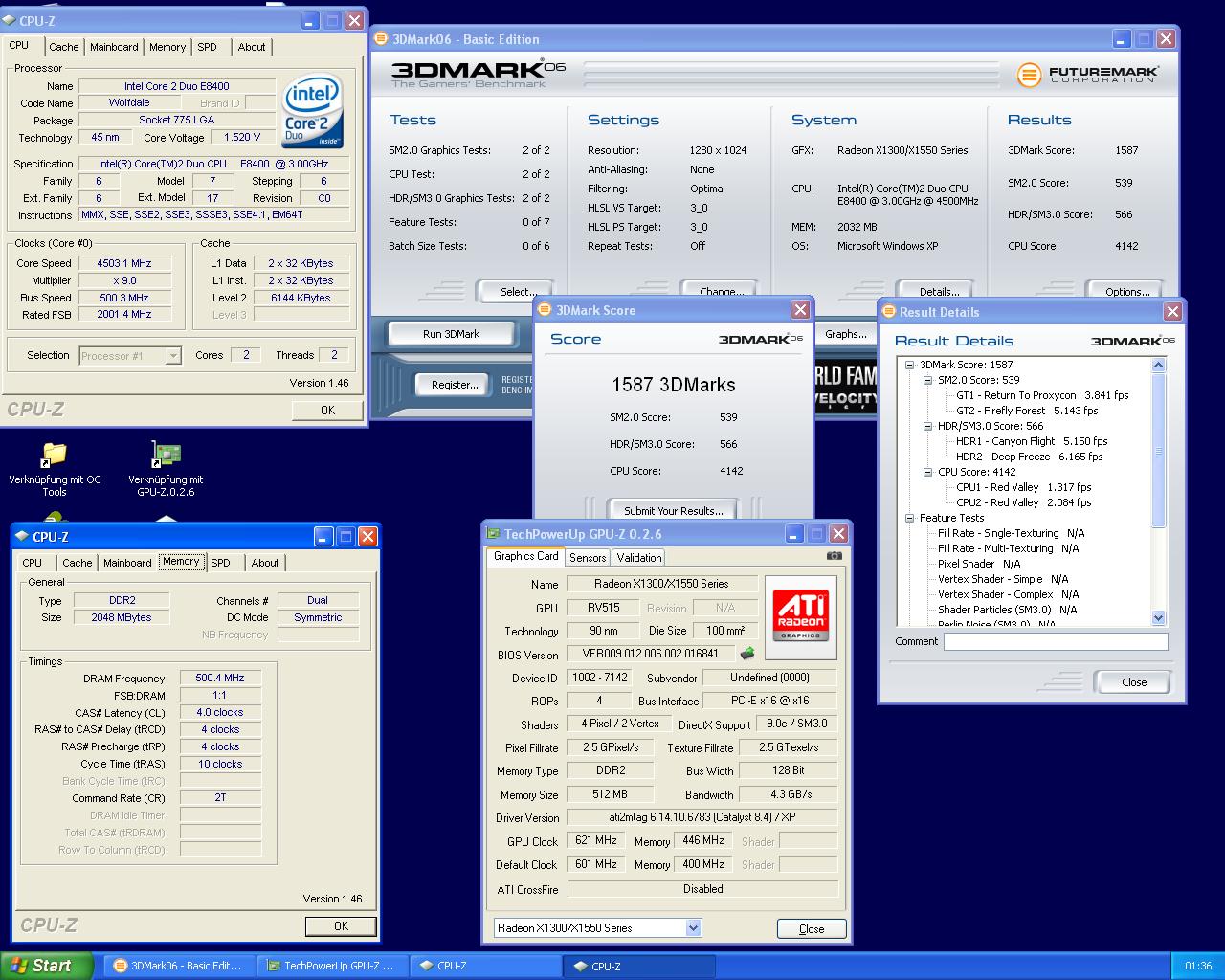This screenshot has width=1225, height=980.
Task: Click Run 3DMark button
Action: coord(451,334)
